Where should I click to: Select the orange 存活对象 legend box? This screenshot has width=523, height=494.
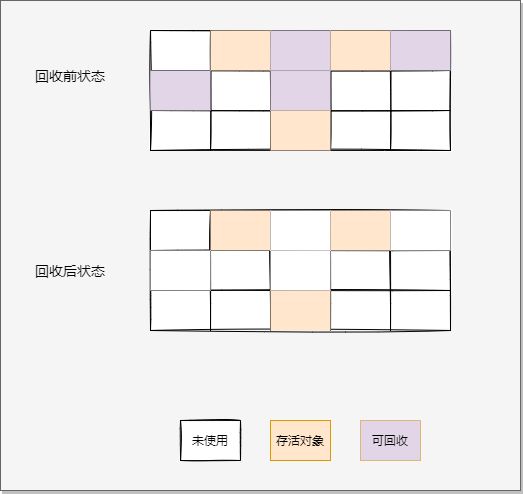(x=300, y=440)
